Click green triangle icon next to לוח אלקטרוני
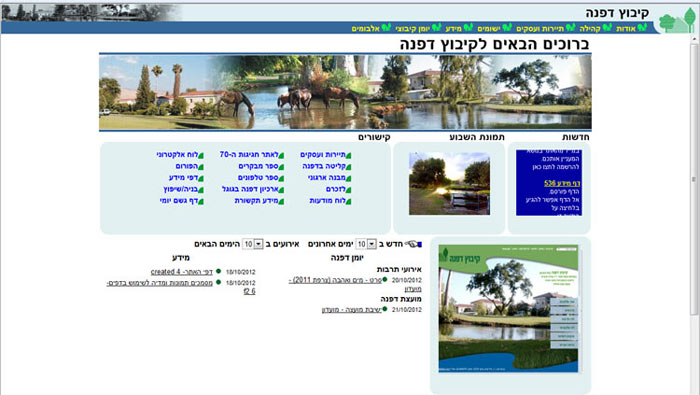Screen dimensions: 700x395 [201, 155]
